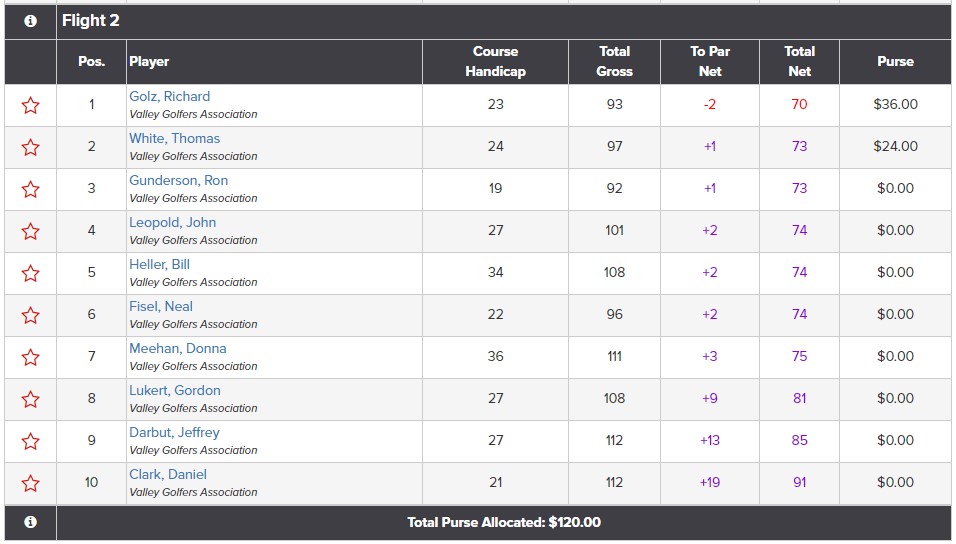Toggle favorite star for Golz, Richard
The image size is (956, 544).
pos(30,106)
